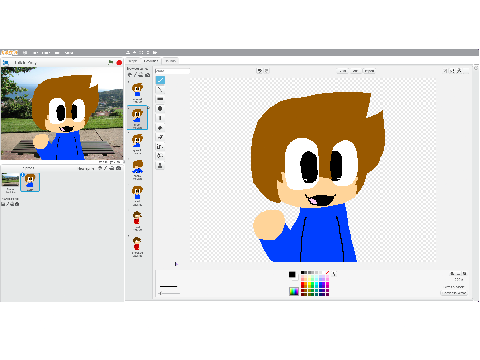This screenshot has width=480, height=360.
Task: Select the Eraser tool
Action: 160,137
